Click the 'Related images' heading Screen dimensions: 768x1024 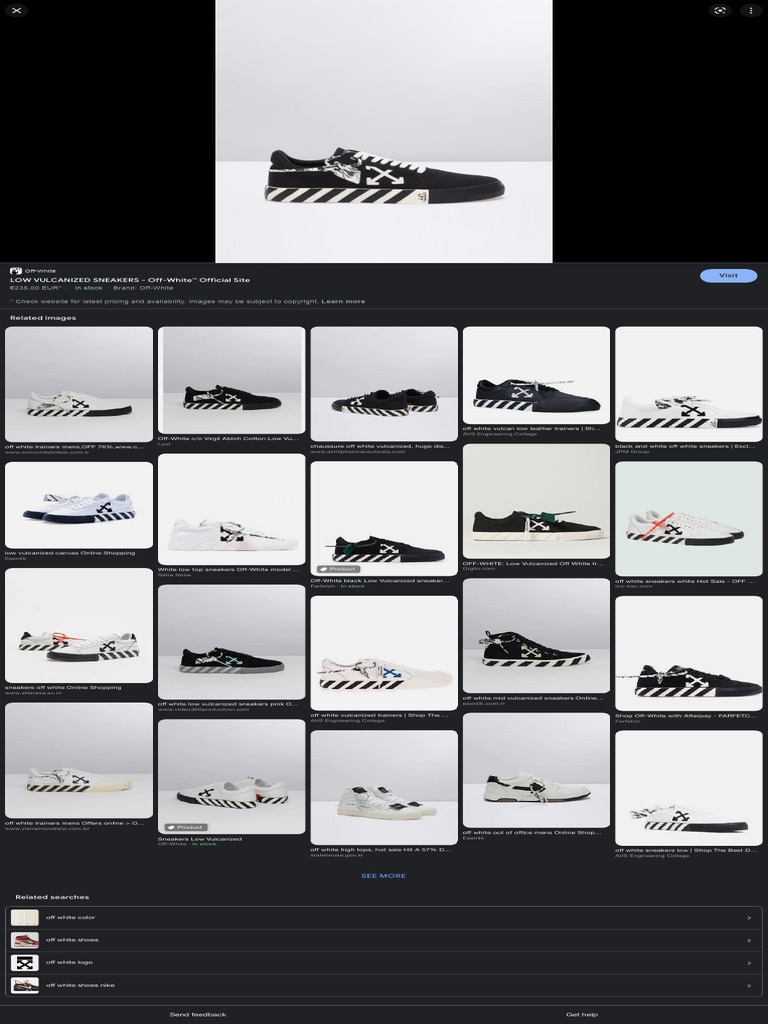click(43, 318)
